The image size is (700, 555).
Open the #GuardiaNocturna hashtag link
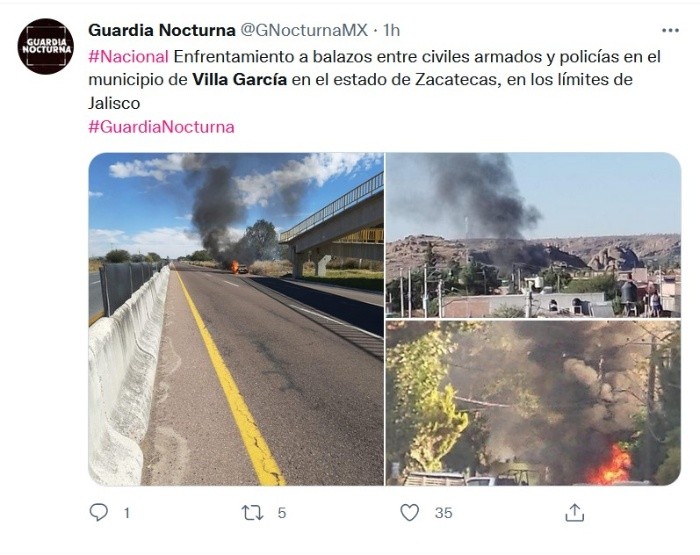[161, 127]
